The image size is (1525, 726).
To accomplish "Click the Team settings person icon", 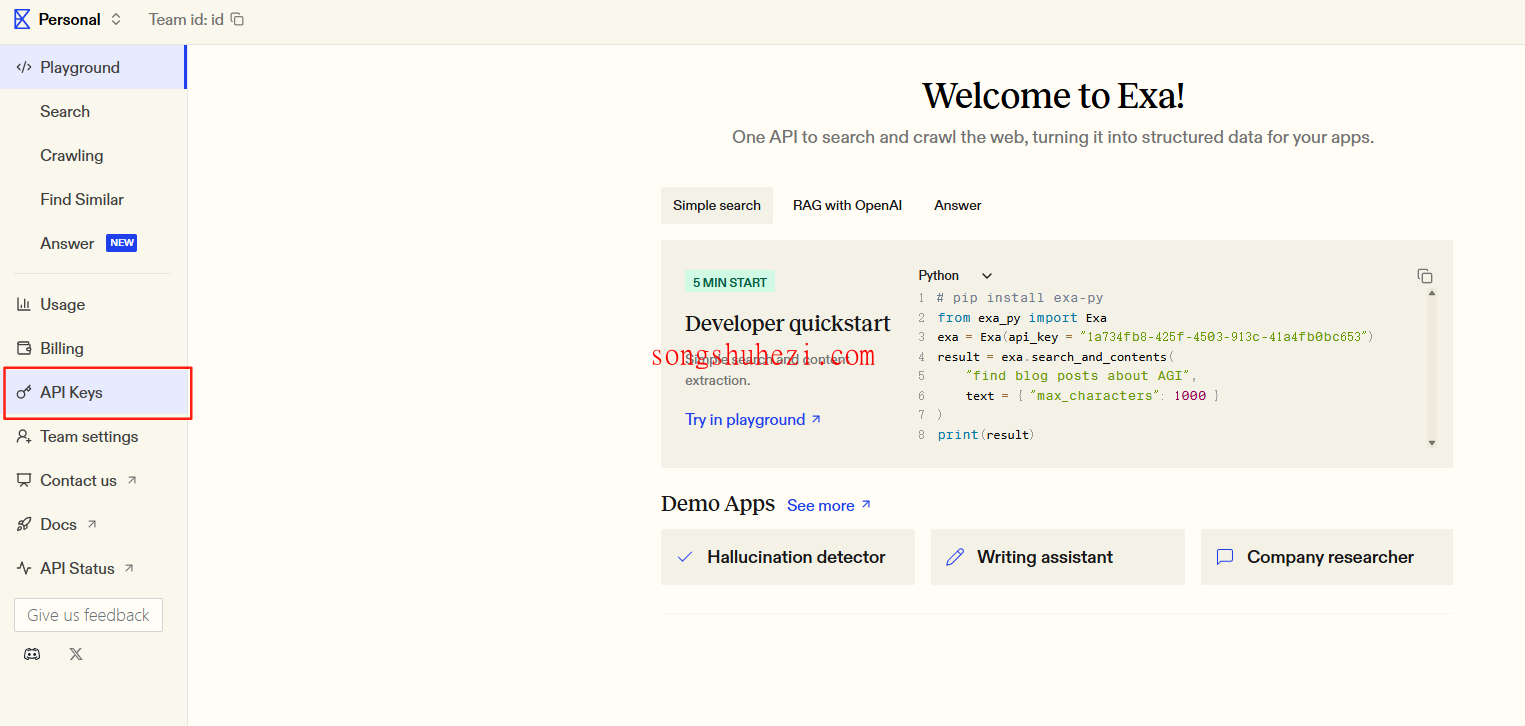I will 24,436.
